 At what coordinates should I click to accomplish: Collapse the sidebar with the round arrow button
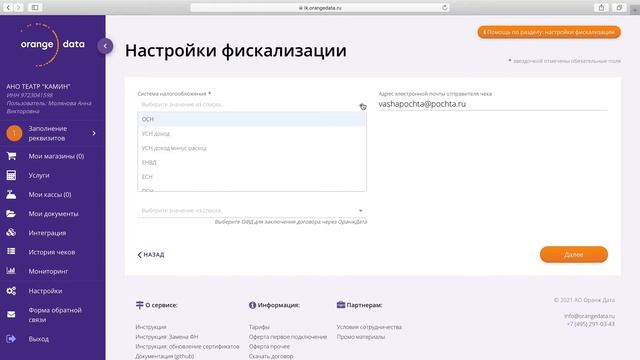[105, 46]
